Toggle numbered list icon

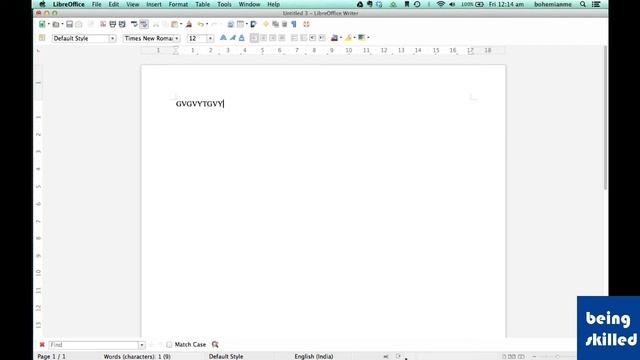click(294, 38)
